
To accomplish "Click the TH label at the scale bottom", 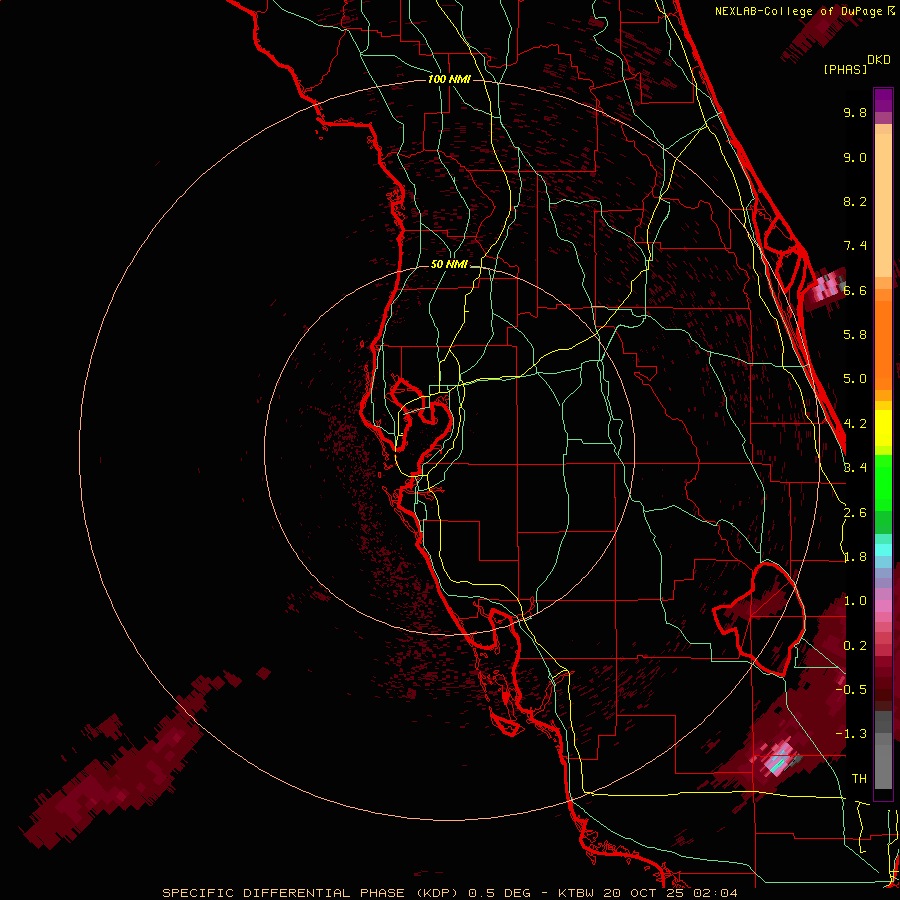I will pos(859,778).
